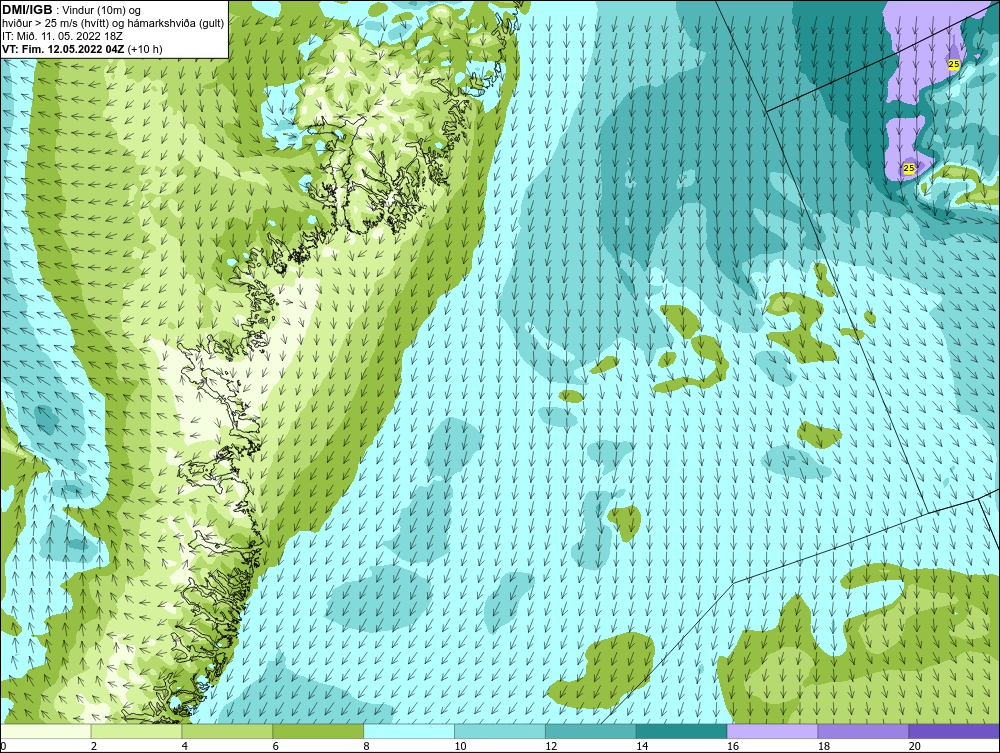This screenshot has width=1000, height=753.
Task: Click the legend label 20
Action: [915, 746]
